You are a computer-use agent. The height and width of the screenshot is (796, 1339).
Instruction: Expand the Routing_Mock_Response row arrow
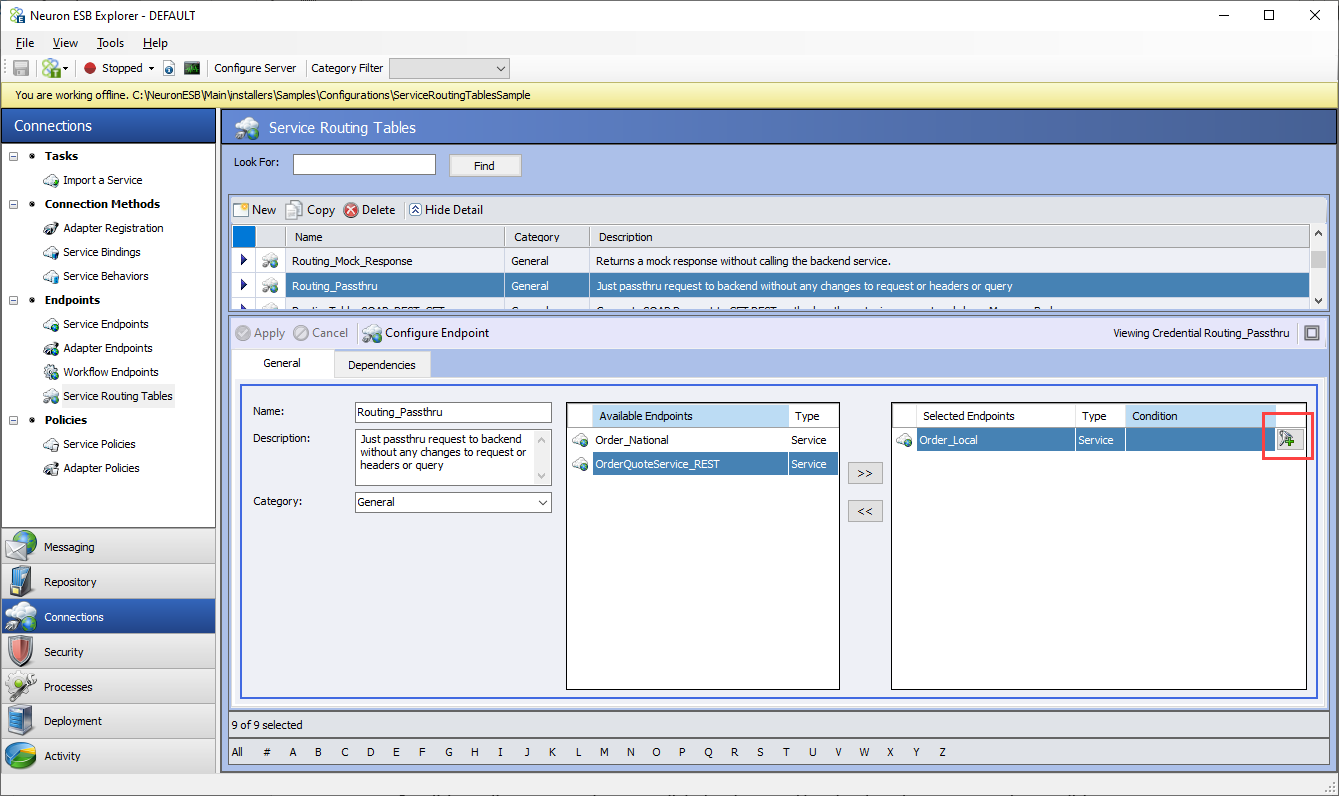[x=244, y=260]
